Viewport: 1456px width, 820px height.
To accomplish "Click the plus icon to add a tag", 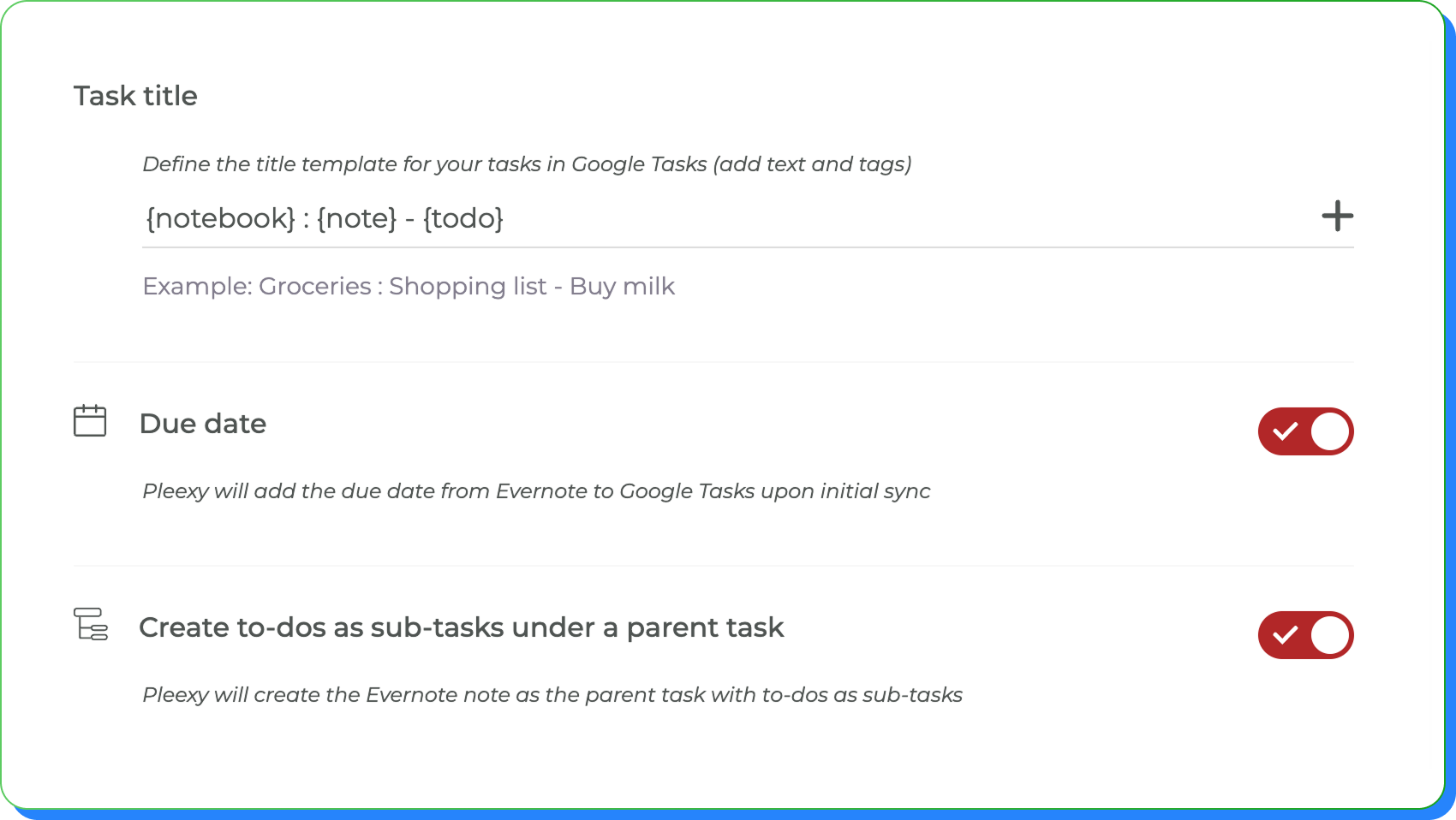I will tap(1337, 216).
